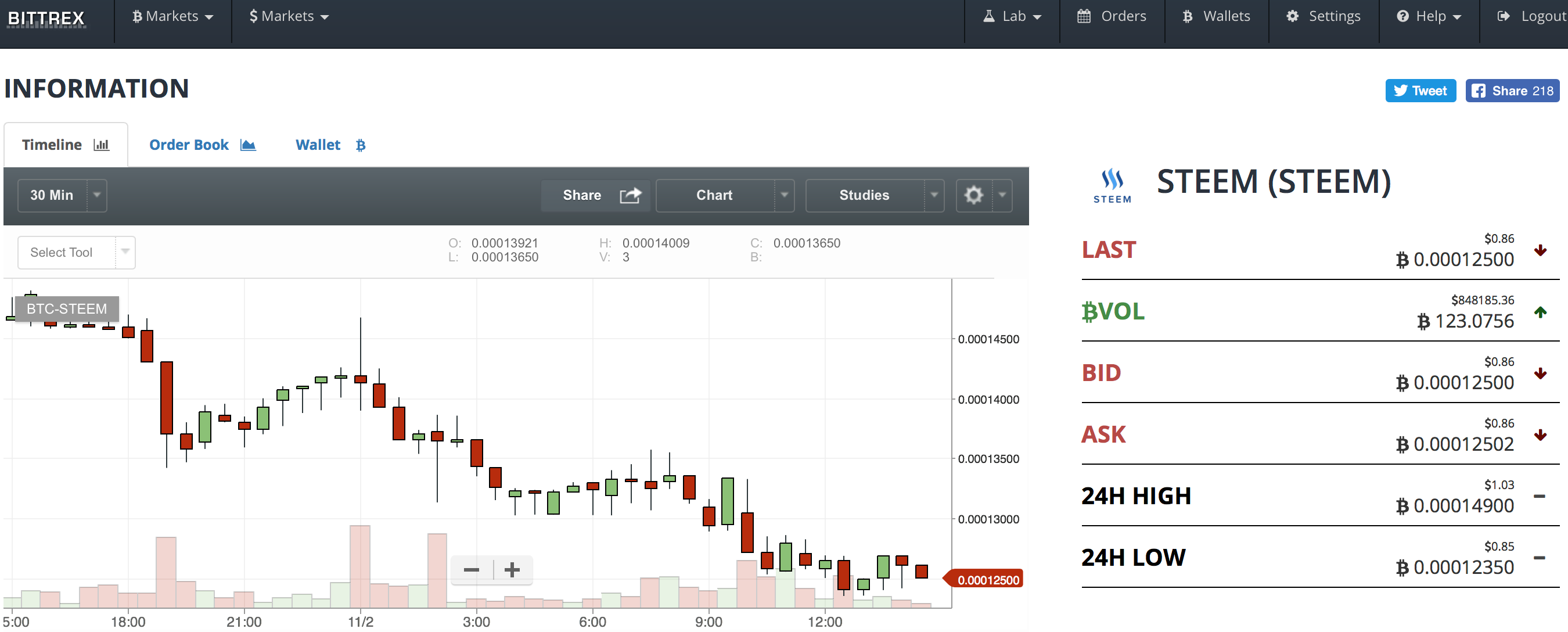1568x632 pixels.
Task: Click the BTC-STEEM chart label
Action: coord(66,308)
